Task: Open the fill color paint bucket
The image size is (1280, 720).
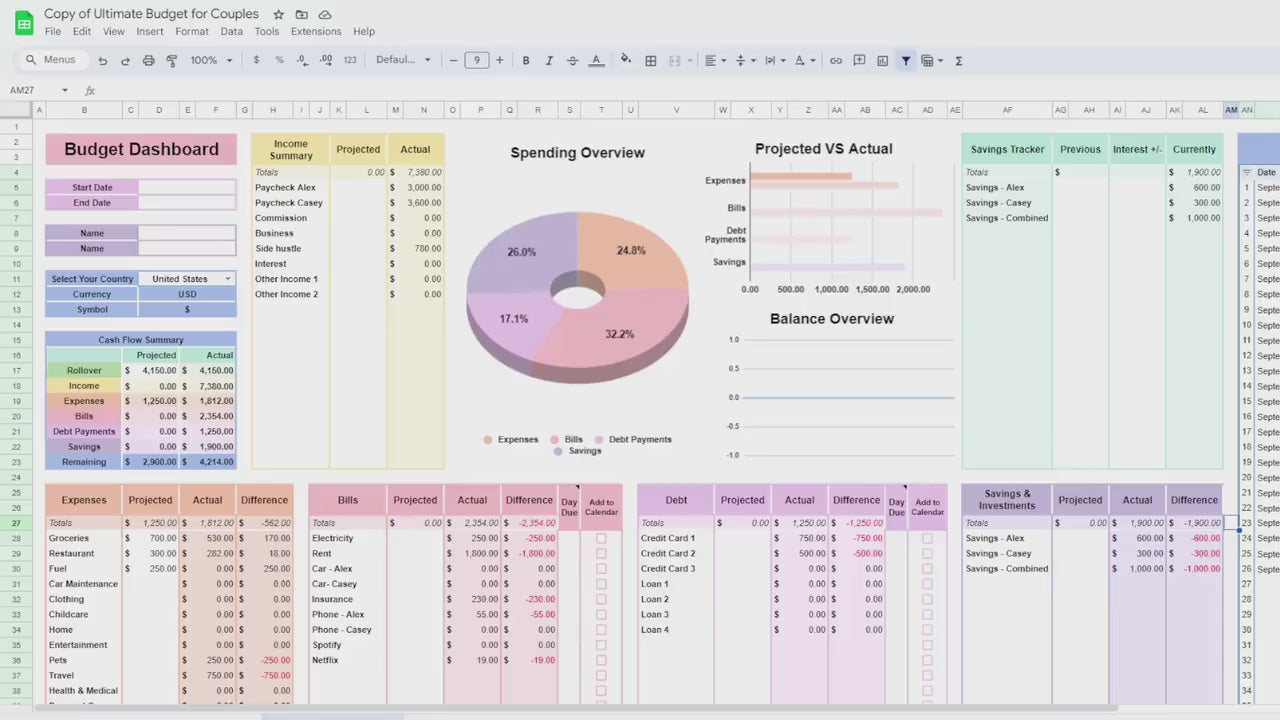Action: 626,60
